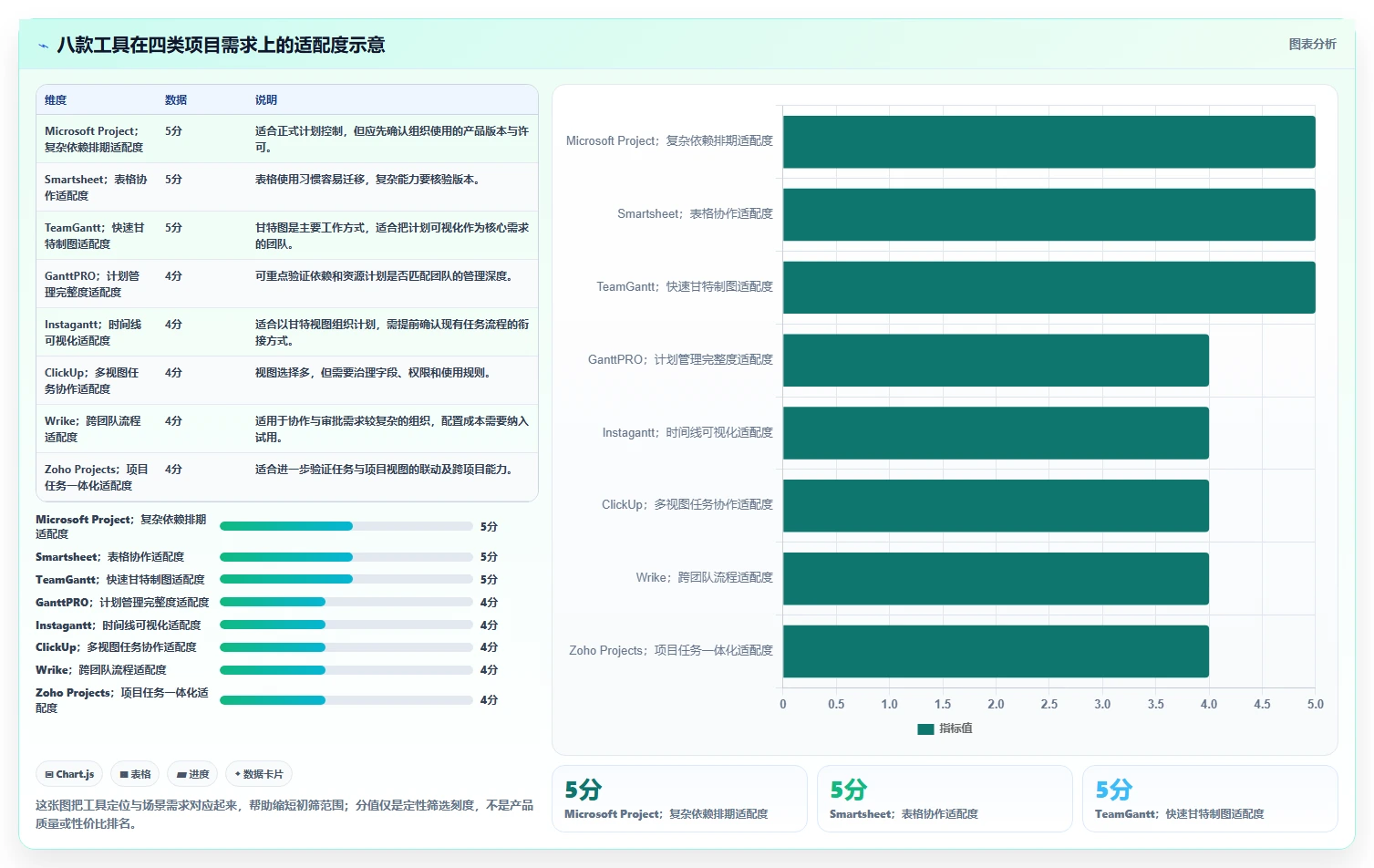Viewport: 1374px width, 868px height.
Task: Click the TeamGantt 快速甘特制图适配度 progress bar
Action: click(346, 579)
